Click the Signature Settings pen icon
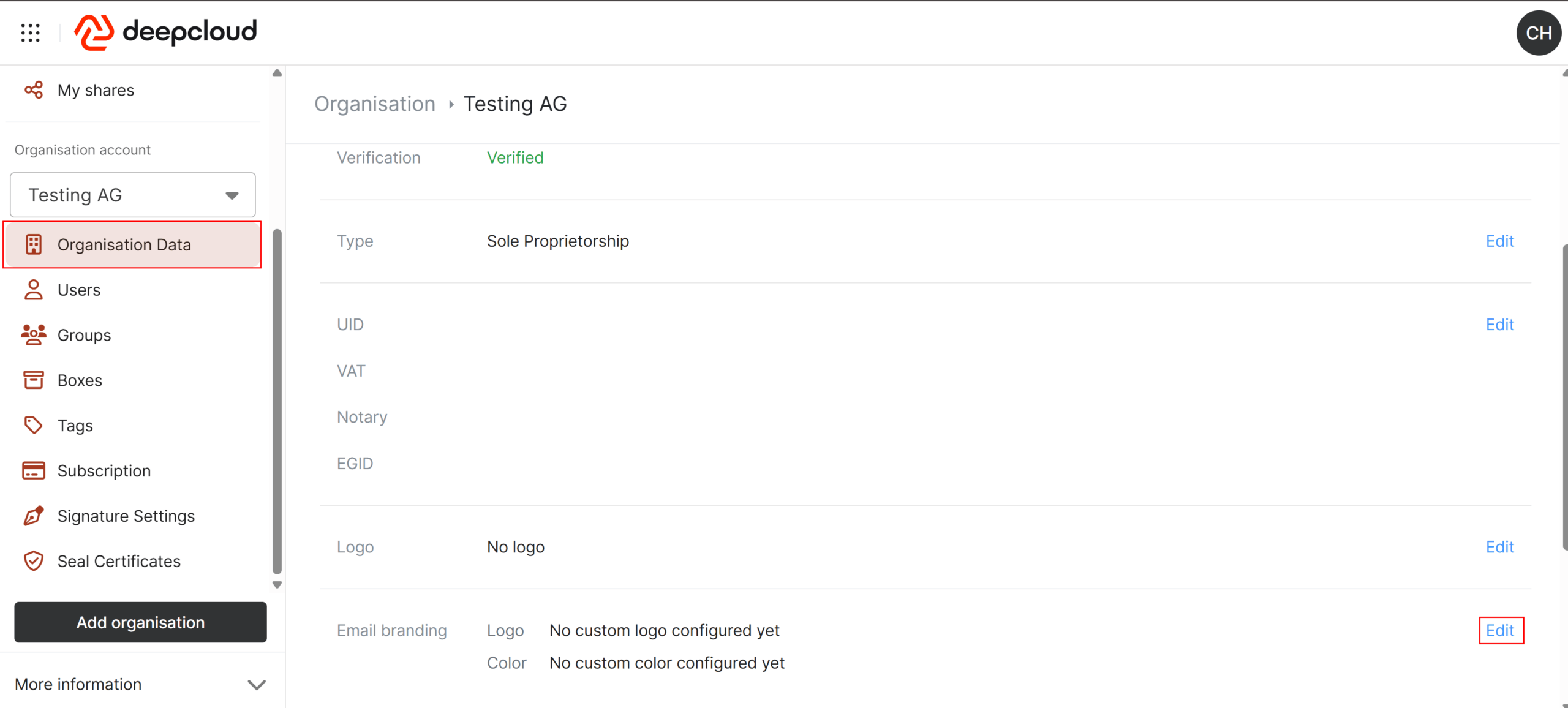 (x=34, y=516)
